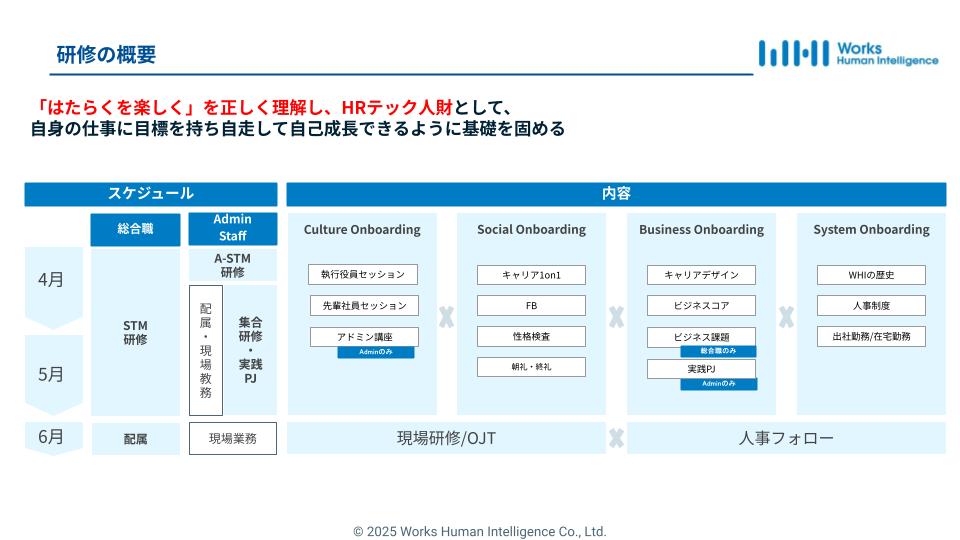Select the Business Onboarding heading
Viewport: 960px width, 540px height.
tap(702, 230)
